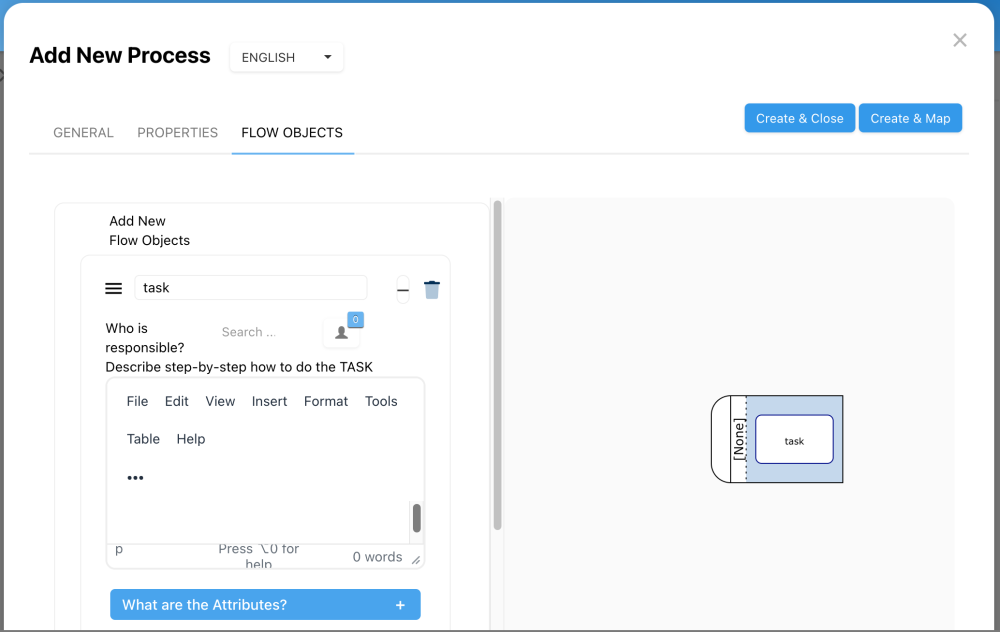Image resolution: width=1000 pixels, height=632 pixels.
Task: Click the editor resize handle icon
Action: (416, 559)
